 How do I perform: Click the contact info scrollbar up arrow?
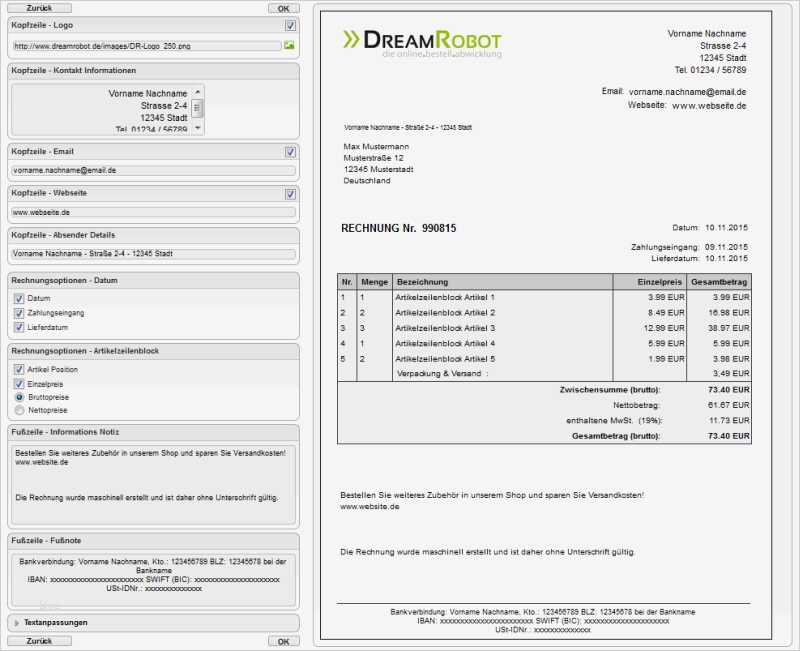pos(198,91)
